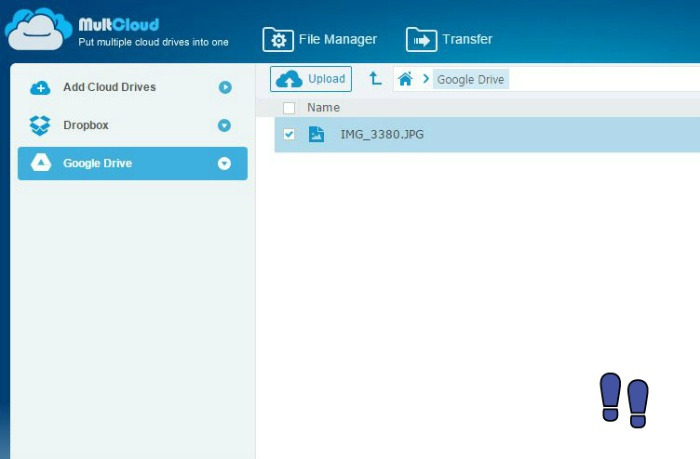Click the File Manager gear folder icon
Screen dimensions: 700x459
[x=278, y=40]
